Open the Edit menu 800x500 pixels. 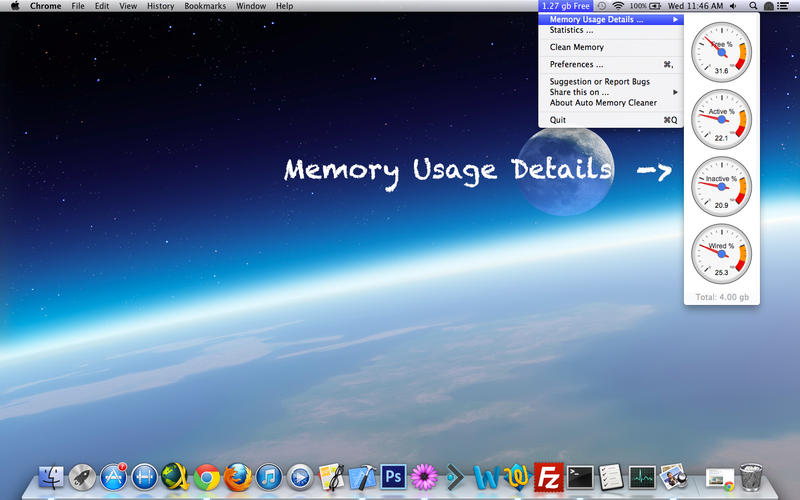coord(102,6)
